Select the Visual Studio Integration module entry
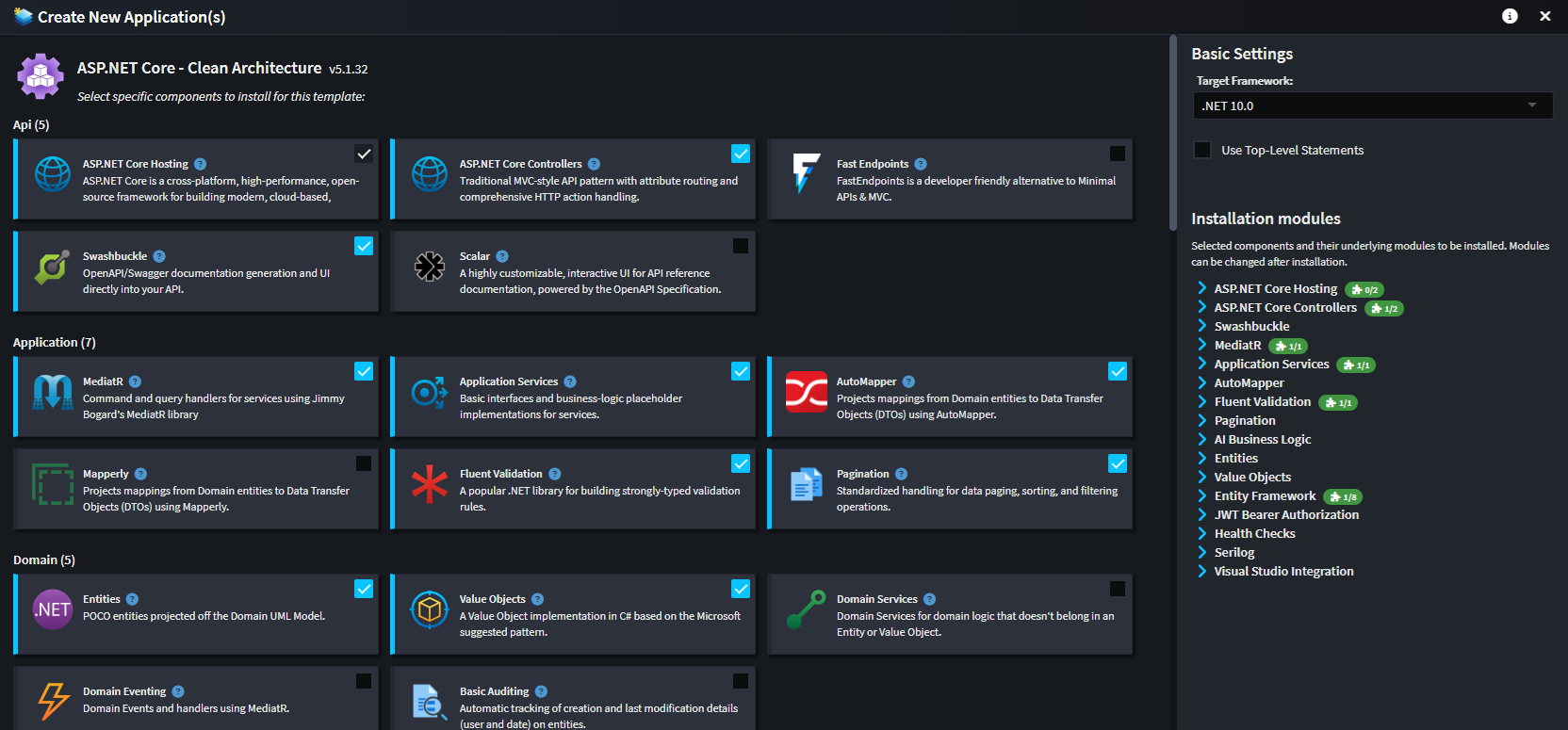This screenshot has width=1568, height=730. coord(1284,572)
